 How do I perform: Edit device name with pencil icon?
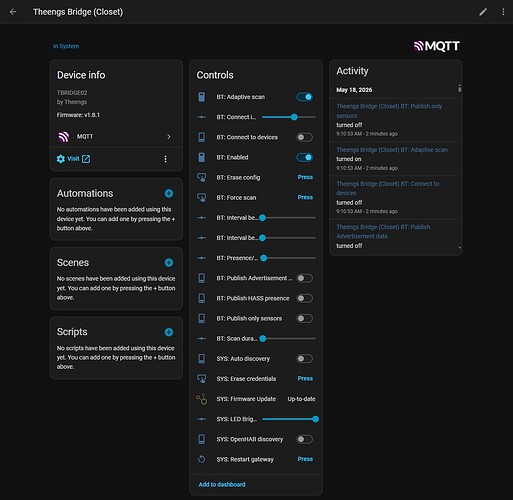click(x=483, y=12)
